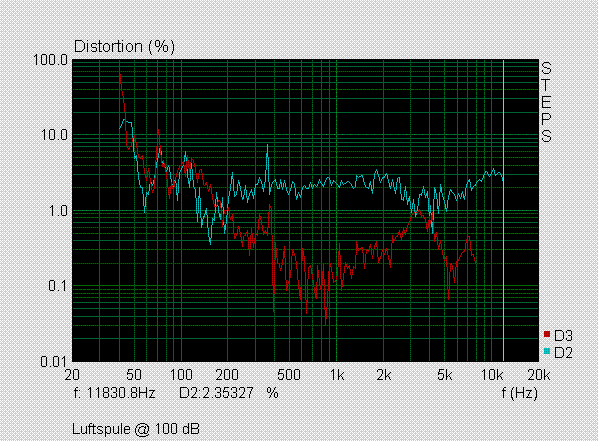Click the 5k tick on frequency axis

click(445, 375)
